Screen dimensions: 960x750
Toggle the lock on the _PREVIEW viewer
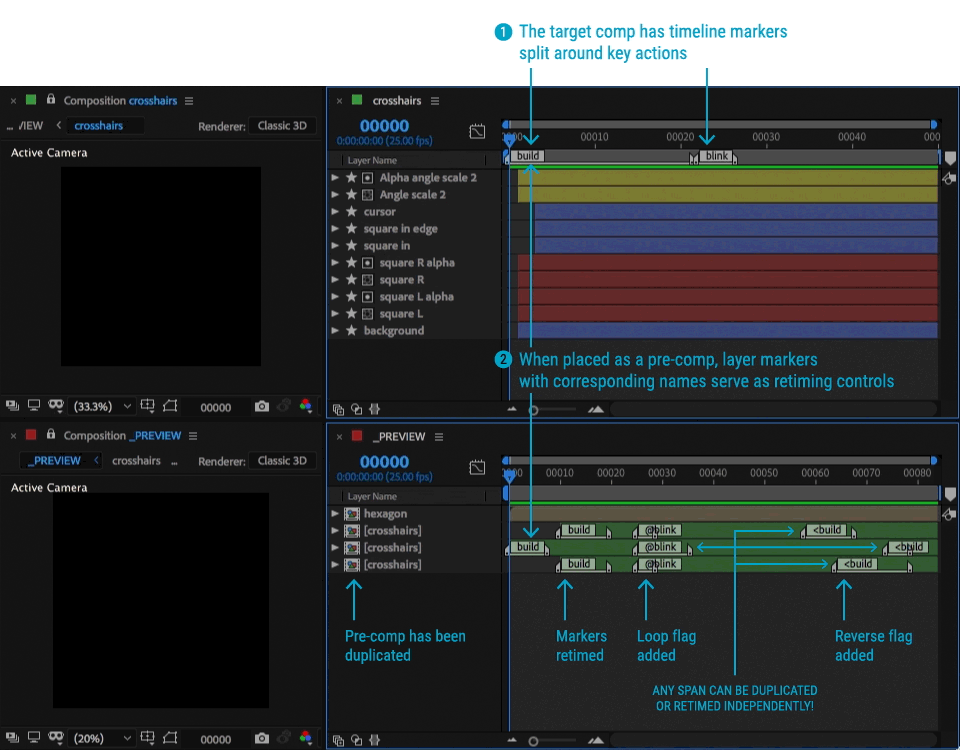[x=51, y=436]
